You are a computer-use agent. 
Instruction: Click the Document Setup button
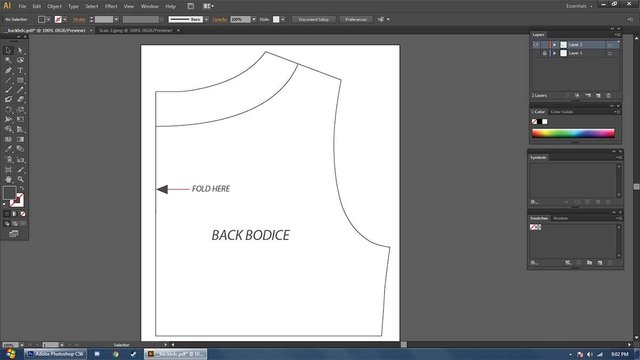coord(313,19)
